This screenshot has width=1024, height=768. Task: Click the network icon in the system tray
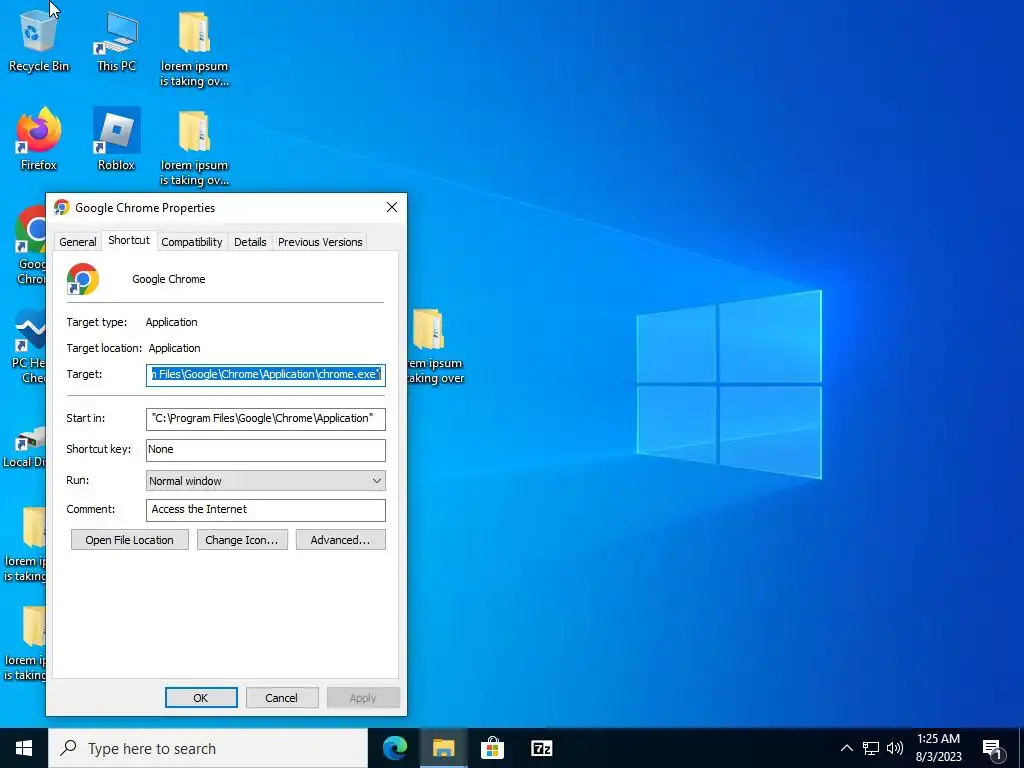(871, 748)
